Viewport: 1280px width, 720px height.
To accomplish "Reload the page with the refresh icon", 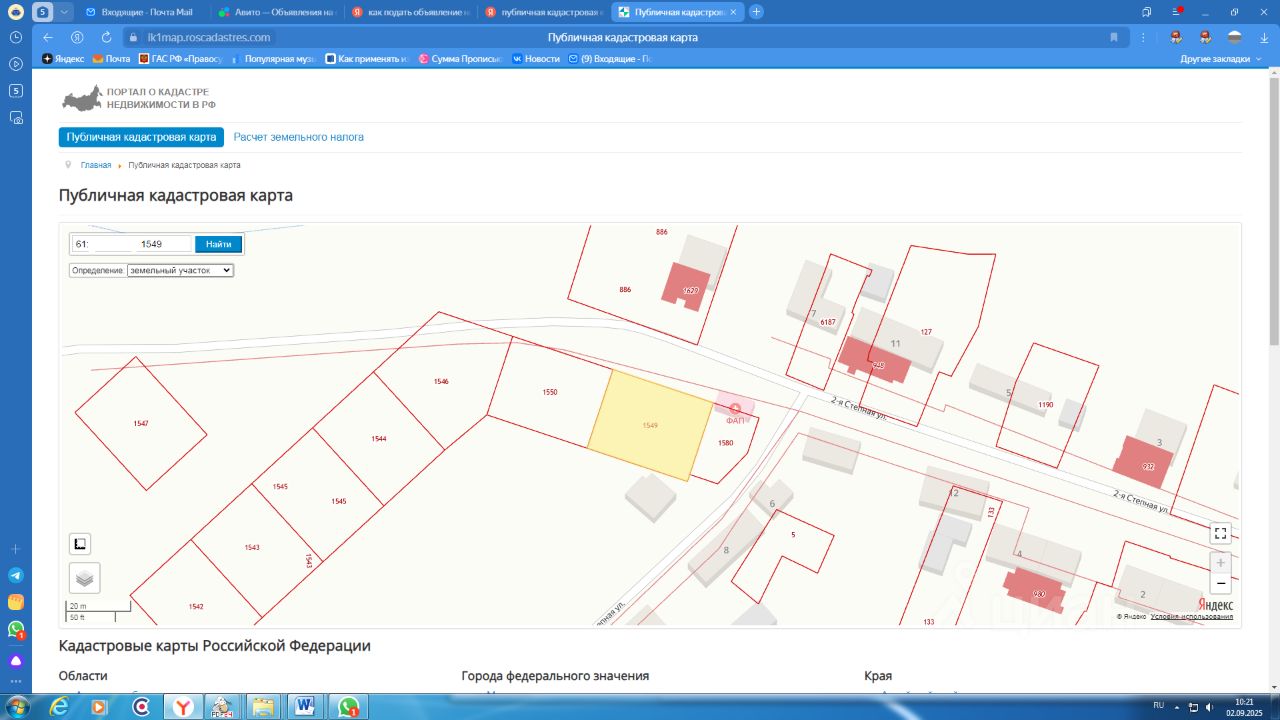I will click(x=106, y=37).
